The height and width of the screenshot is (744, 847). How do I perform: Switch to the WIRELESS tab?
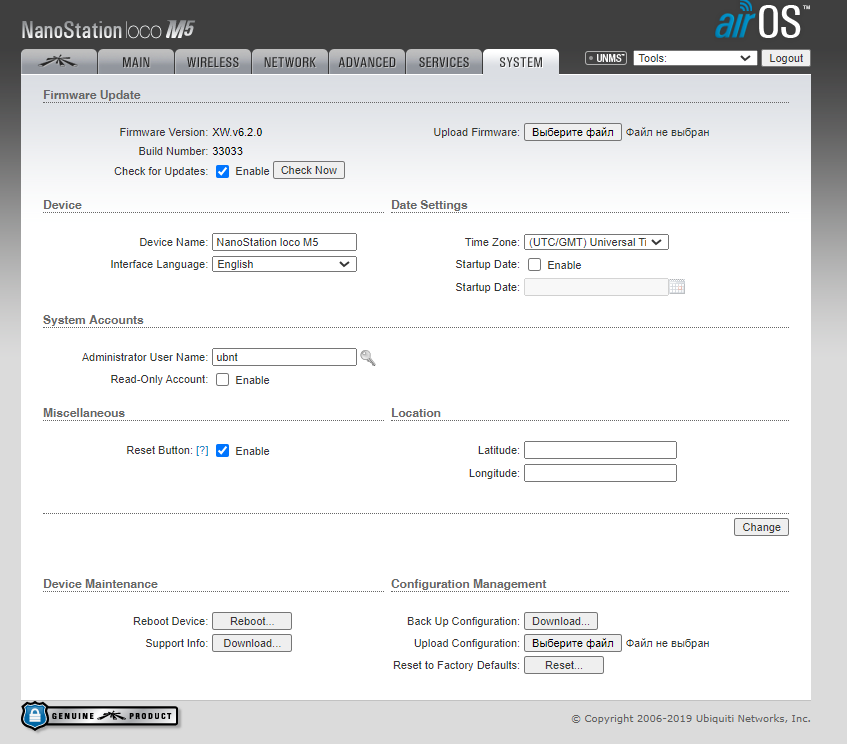click(213, 62)
